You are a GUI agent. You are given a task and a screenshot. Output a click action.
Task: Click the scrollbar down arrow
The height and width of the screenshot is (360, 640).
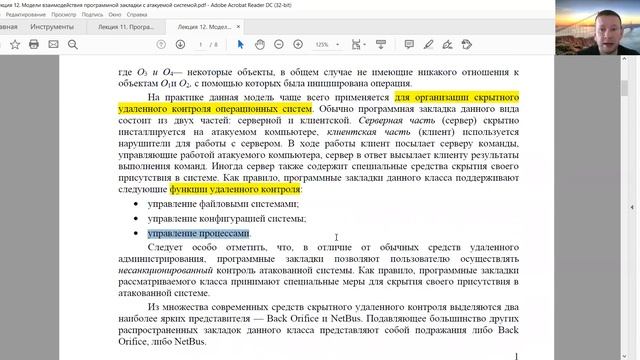tap(624, 356)
